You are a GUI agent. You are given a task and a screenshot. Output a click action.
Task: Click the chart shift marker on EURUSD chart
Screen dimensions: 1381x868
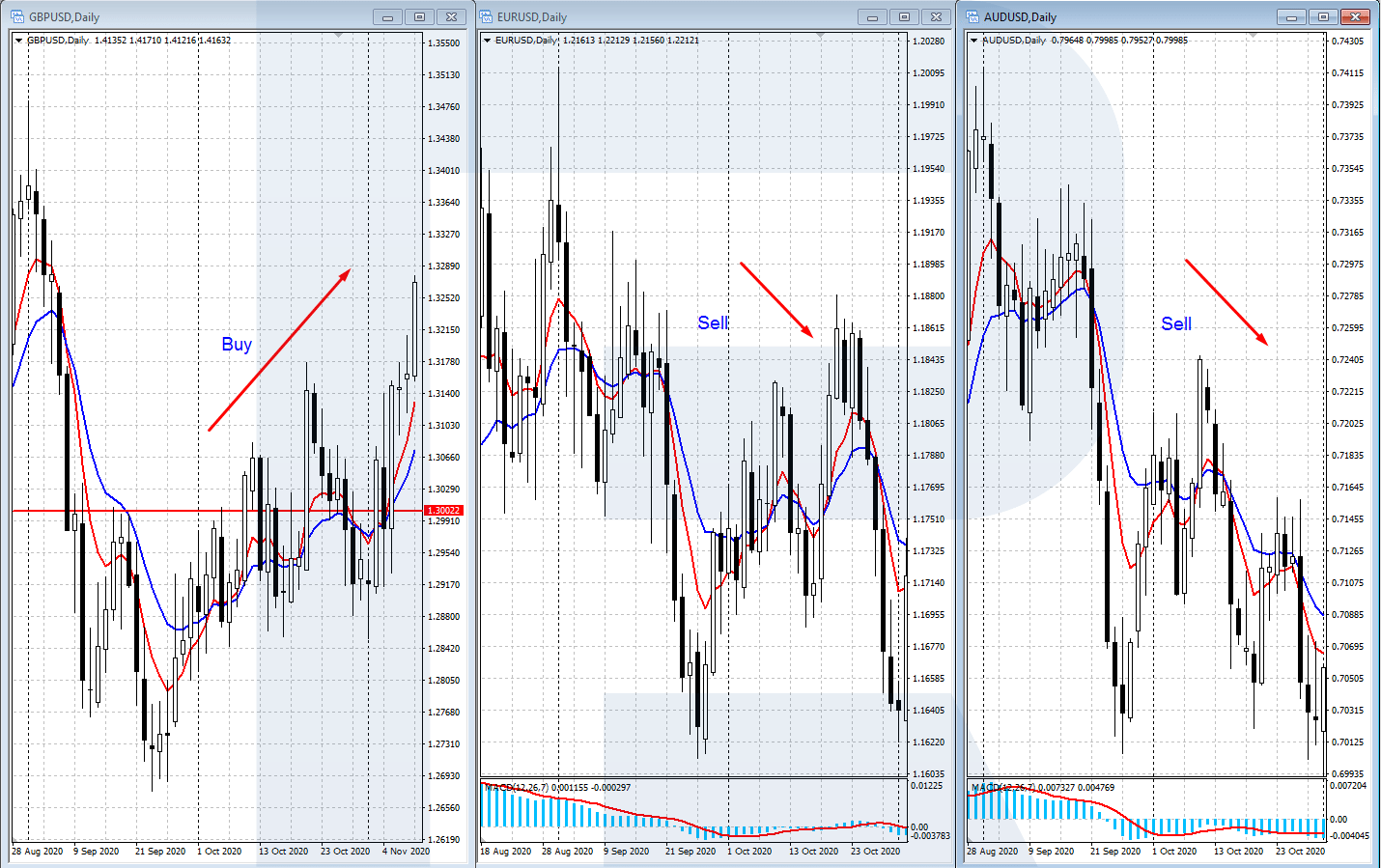click(820, 36)
